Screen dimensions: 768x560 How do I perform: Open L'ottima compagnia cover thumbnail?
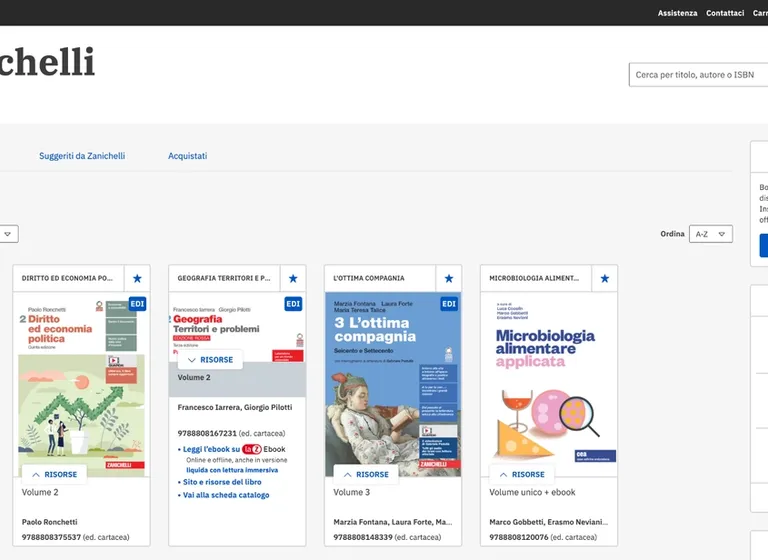point(393,385)
